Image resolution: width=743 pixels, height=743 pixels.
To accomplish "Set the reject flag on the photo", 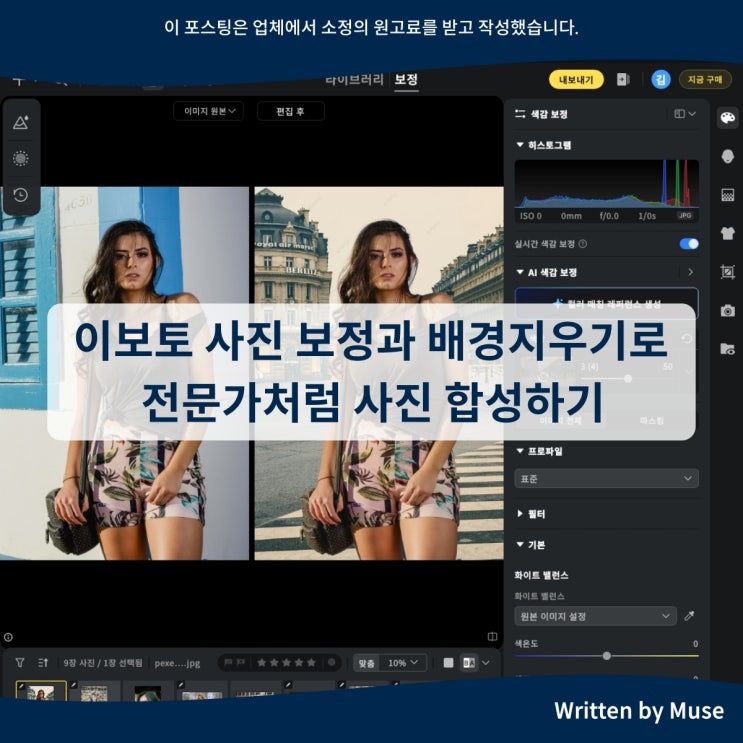I will 240,662.
